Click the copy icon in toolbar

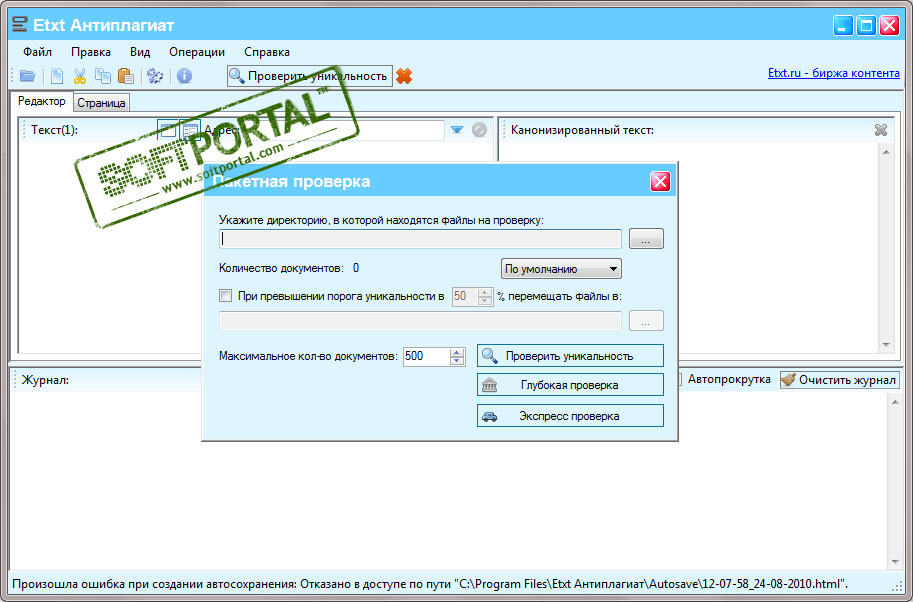[103, 76]
